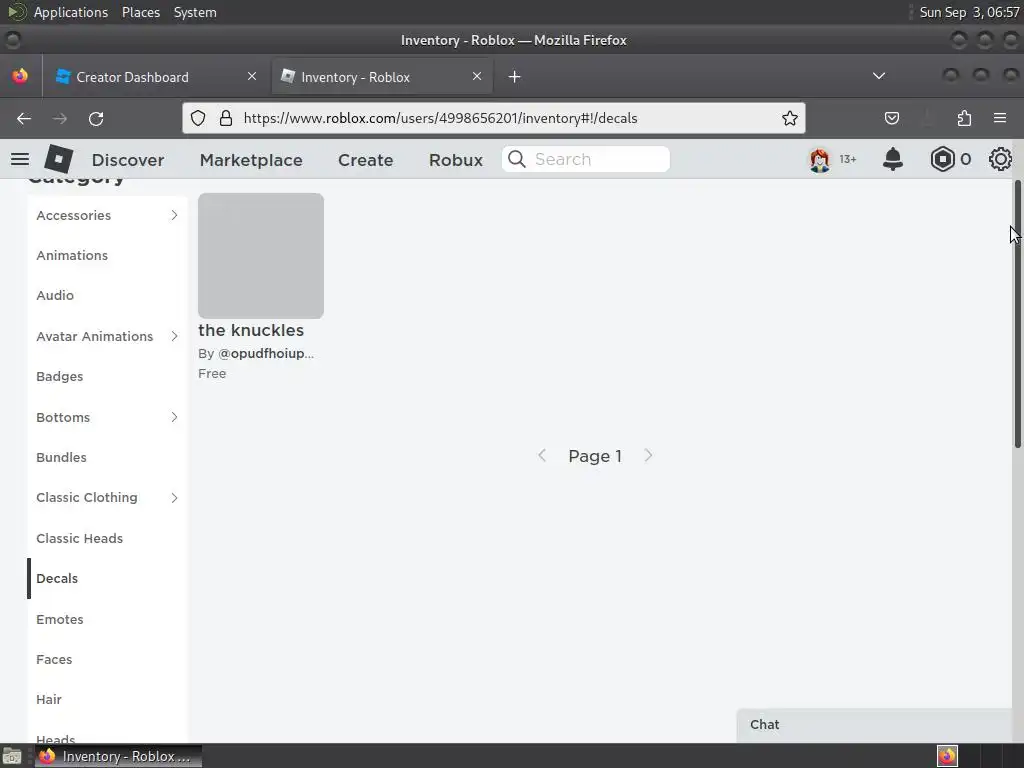Expand the Accessories category chevron
The image size is (1024, 768).
[x=174, y=215]
